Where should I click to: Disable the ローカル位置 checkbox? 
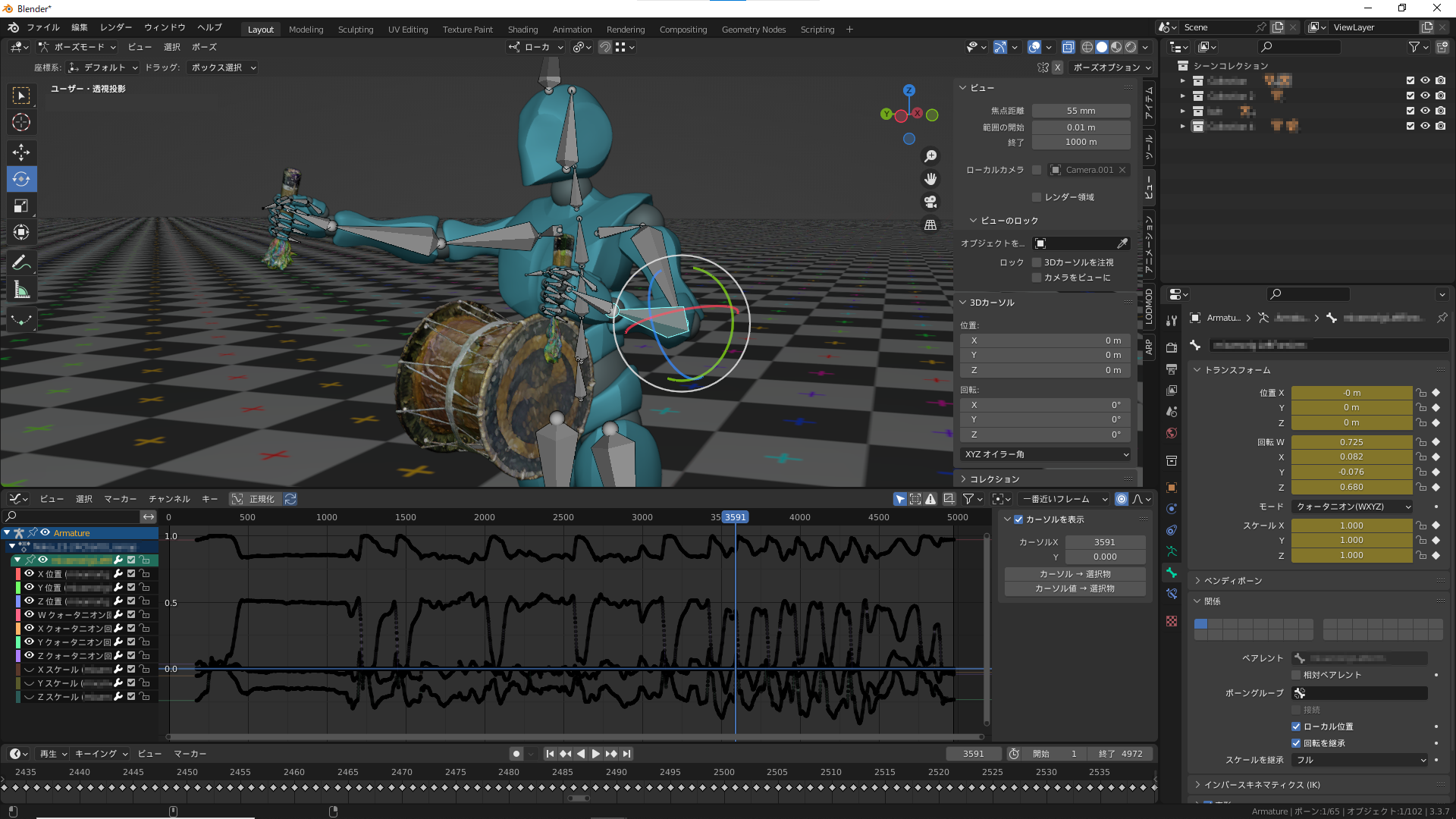(1296, 726)
